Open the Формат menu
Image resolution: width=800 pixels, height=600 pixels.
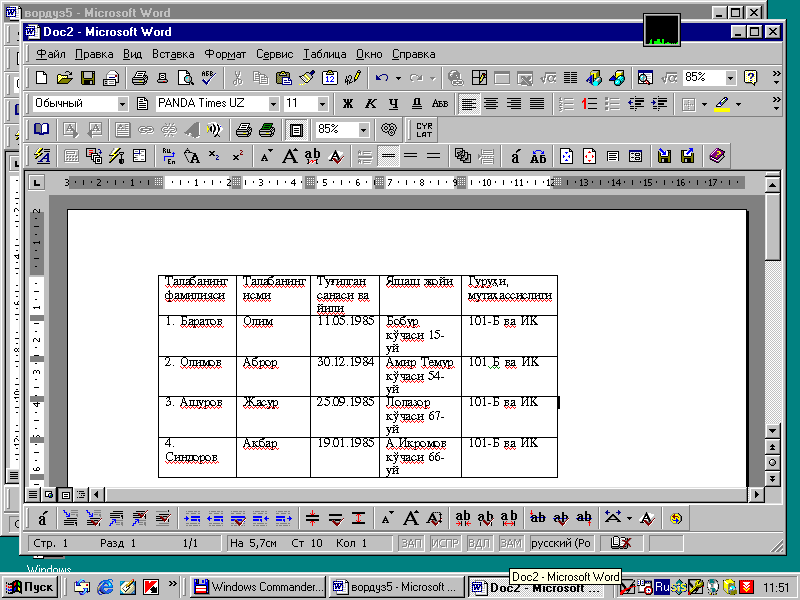(x=225, y=54)
